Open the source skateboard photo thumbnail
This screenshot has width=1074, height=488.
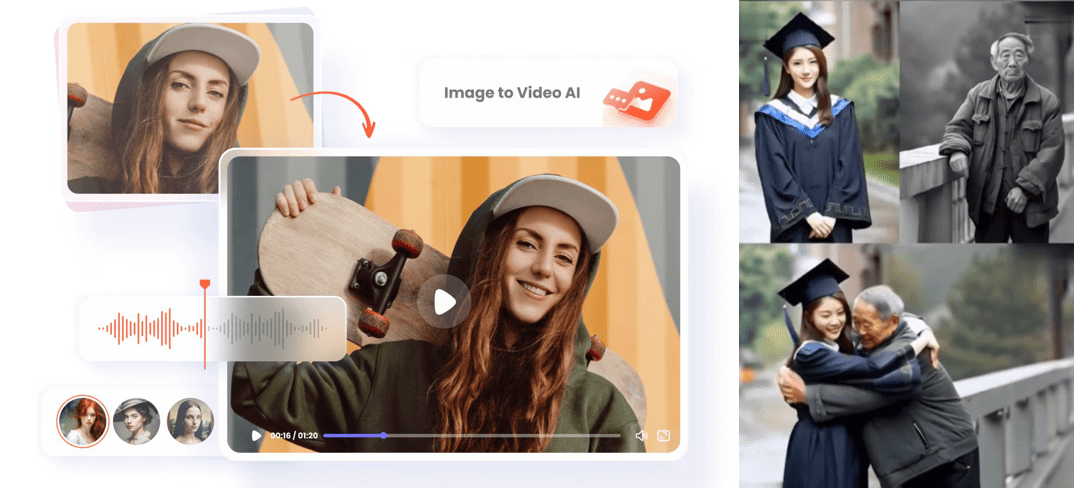[190, 107]
